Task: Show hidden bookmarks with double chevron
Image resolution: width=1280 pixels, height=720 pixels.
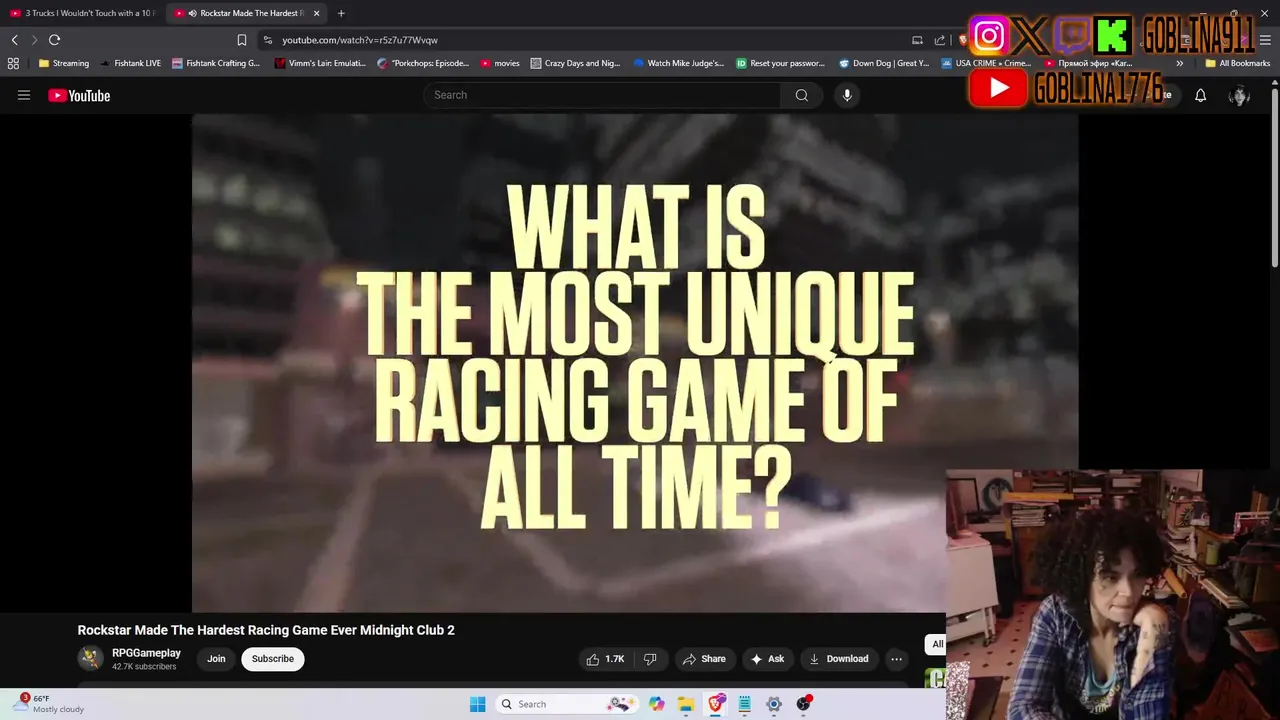Action: pos(1180,63)
